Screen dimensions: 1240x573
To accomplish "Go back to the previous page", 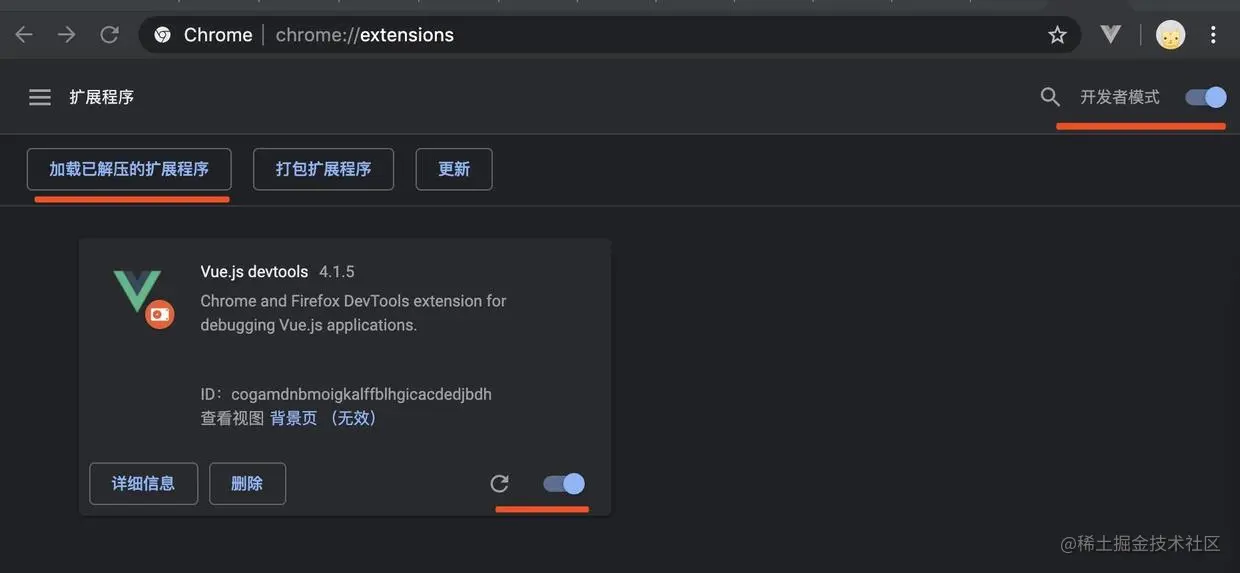I will (x=24, y=35).
